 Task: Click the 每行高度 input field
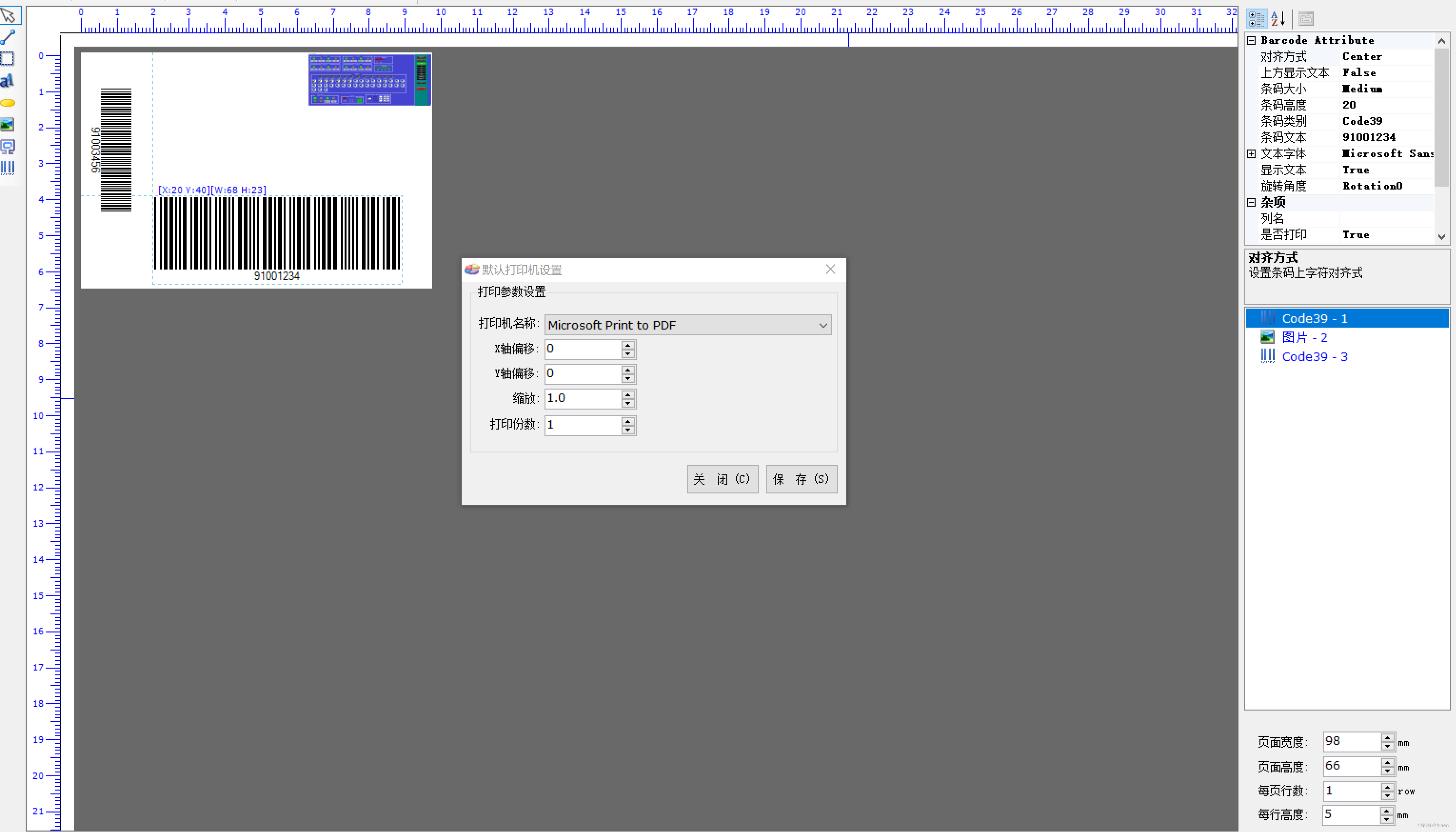[1351, 815]
